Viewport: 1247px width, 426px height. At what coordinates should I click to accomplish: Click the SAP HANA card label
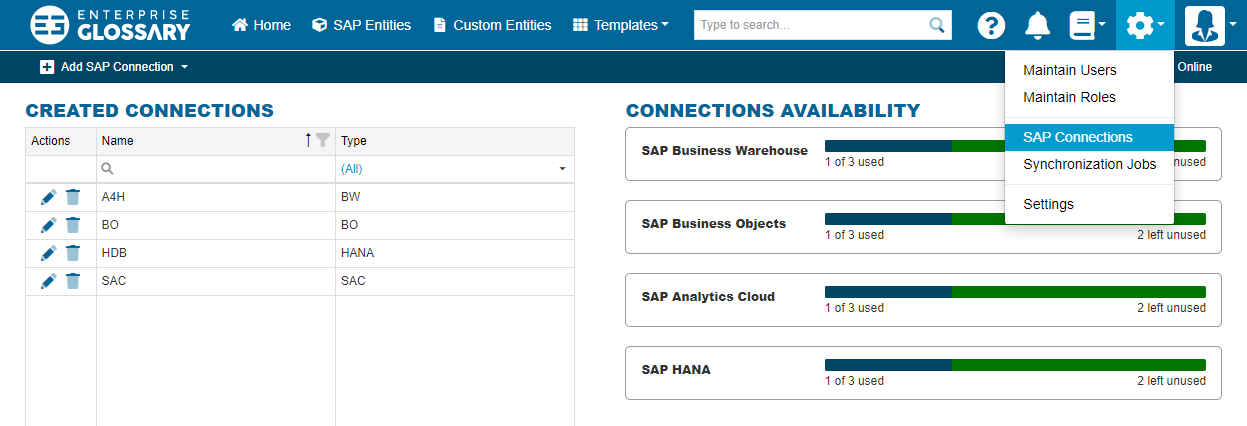(676, 370)
